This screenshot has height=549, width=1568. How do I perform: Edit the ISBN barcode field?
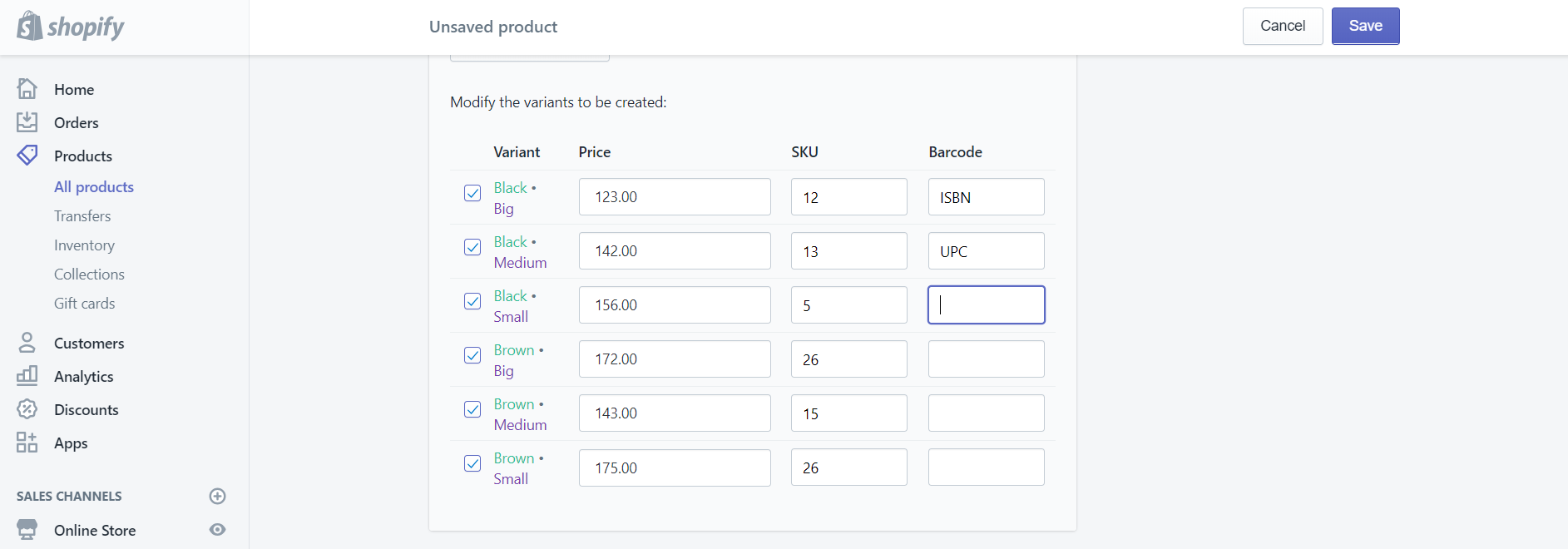coord(987,197)
